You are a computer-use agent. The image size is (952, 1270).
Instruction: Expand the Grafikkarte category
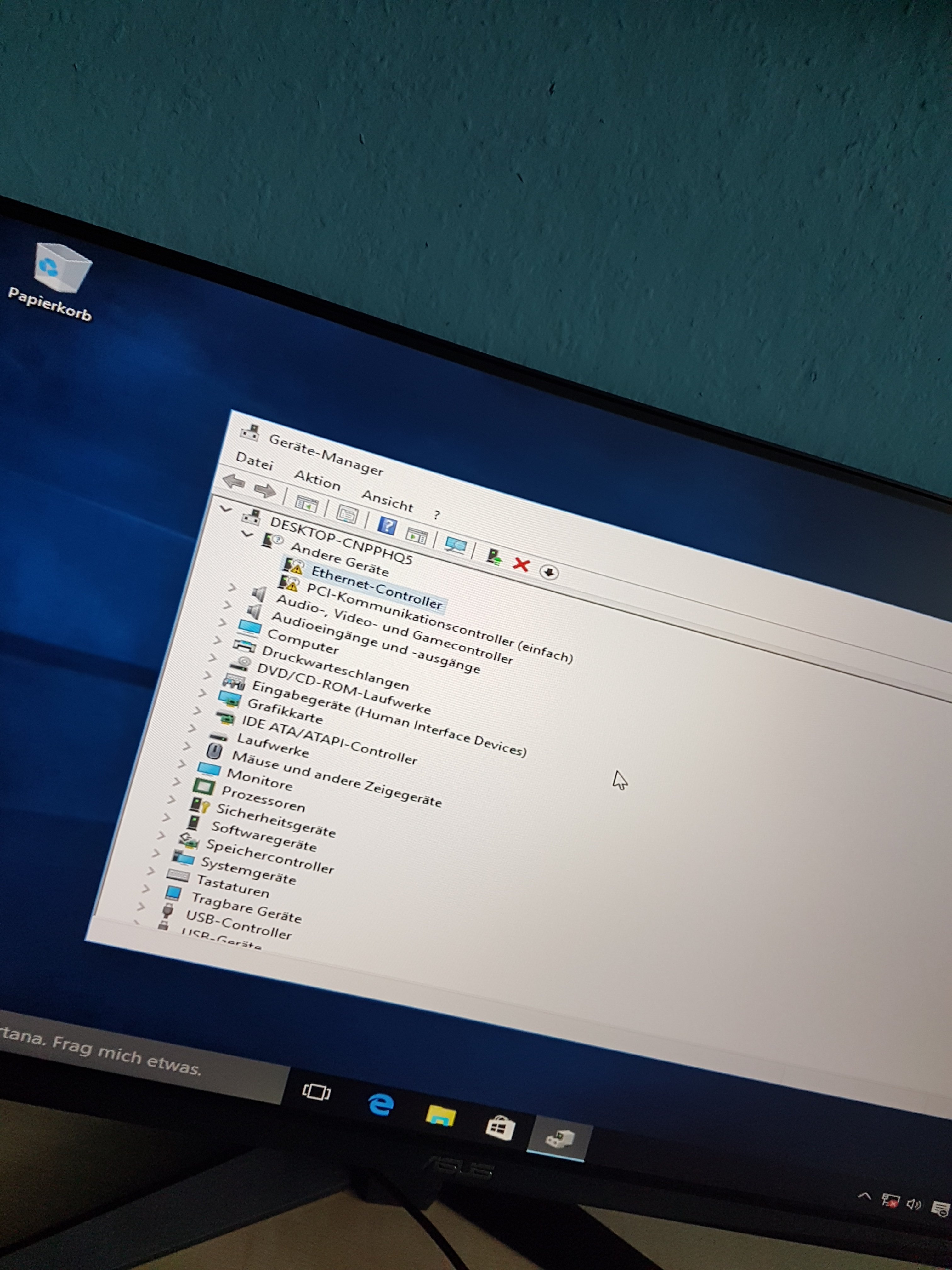pyautogui.click(x=201, y=693)
